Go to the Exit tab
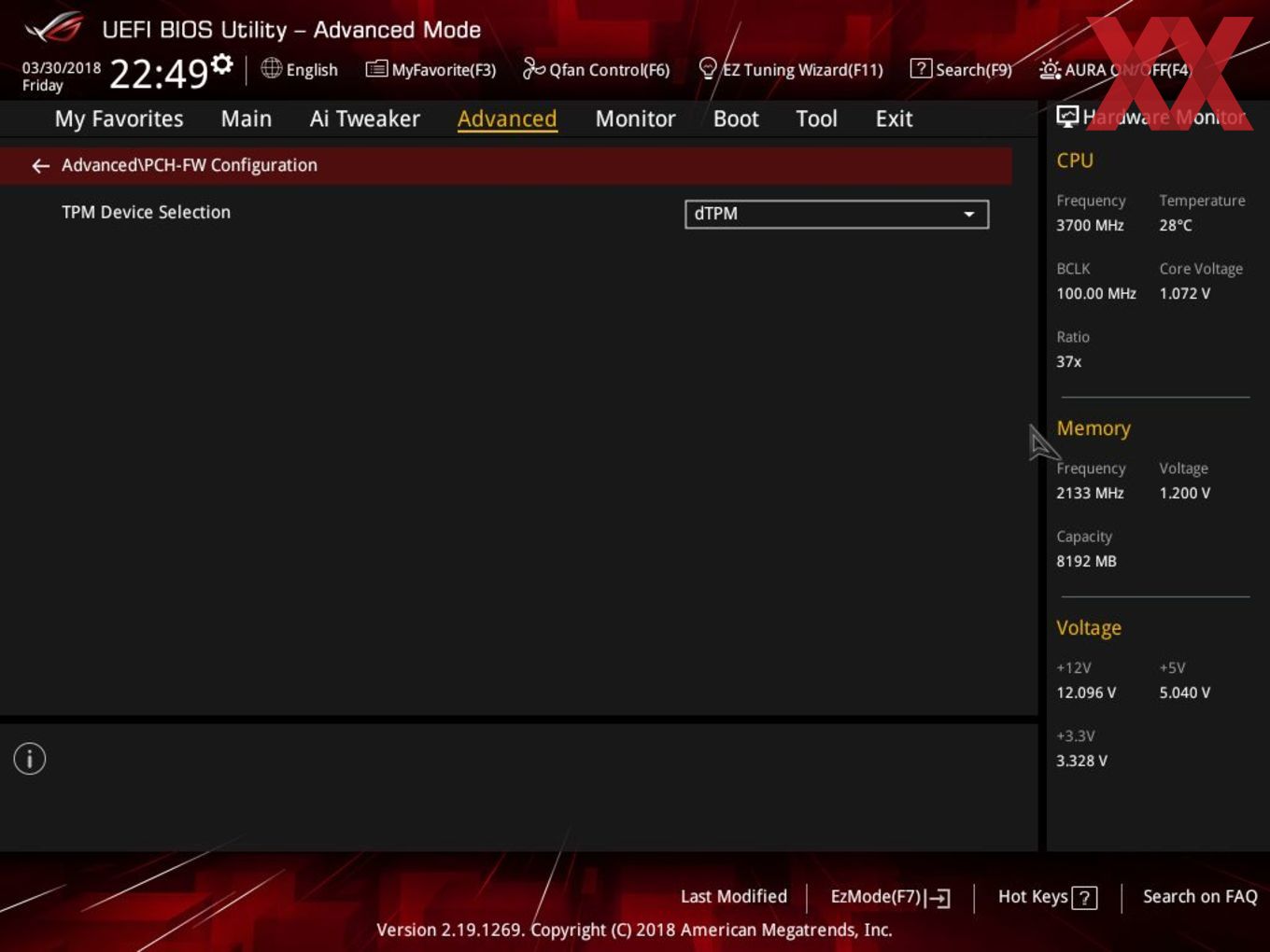The image size is (1270, 952). point(894,119)
